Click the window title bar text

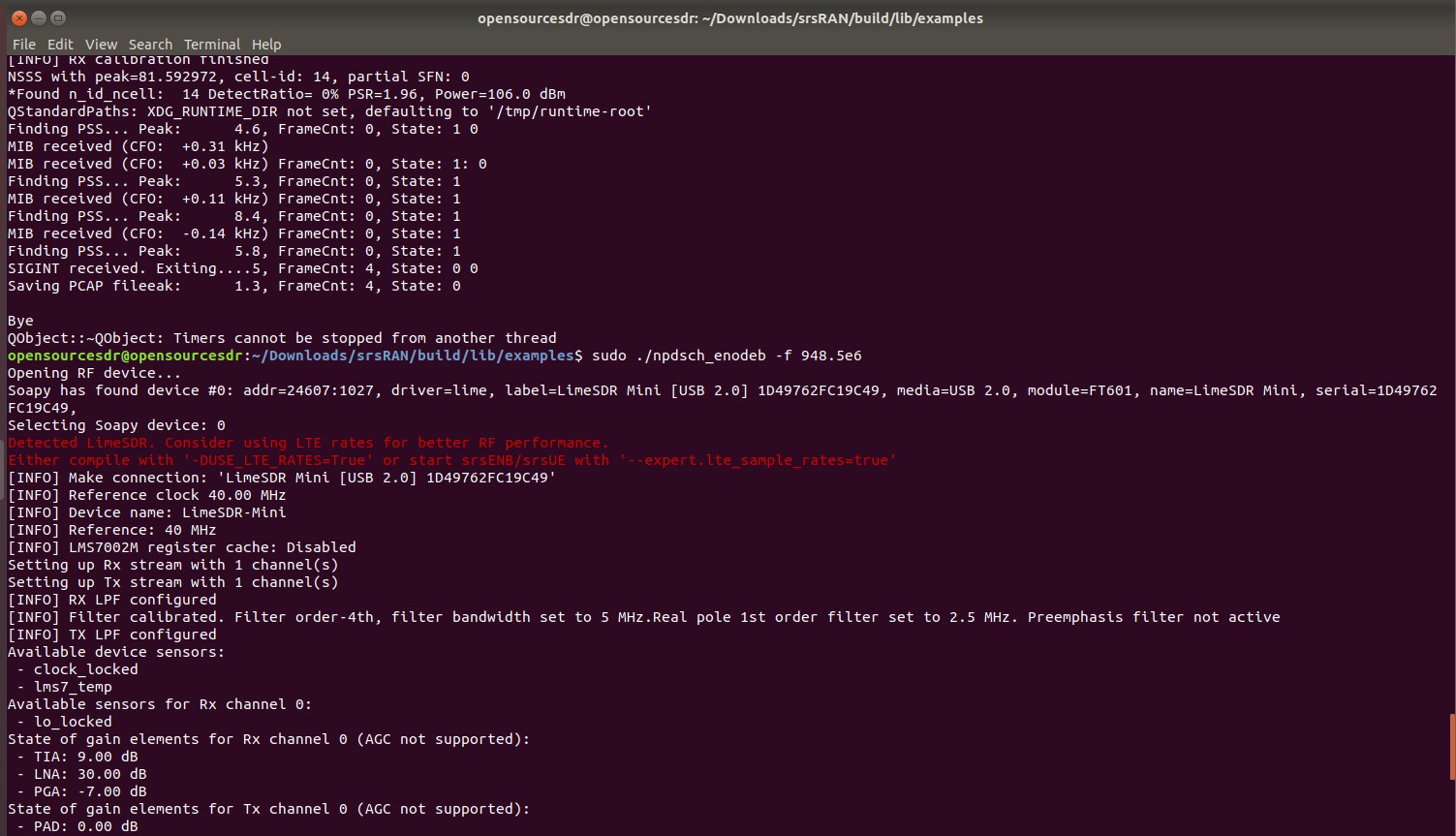pyautogui.click(x=730, y=18)
